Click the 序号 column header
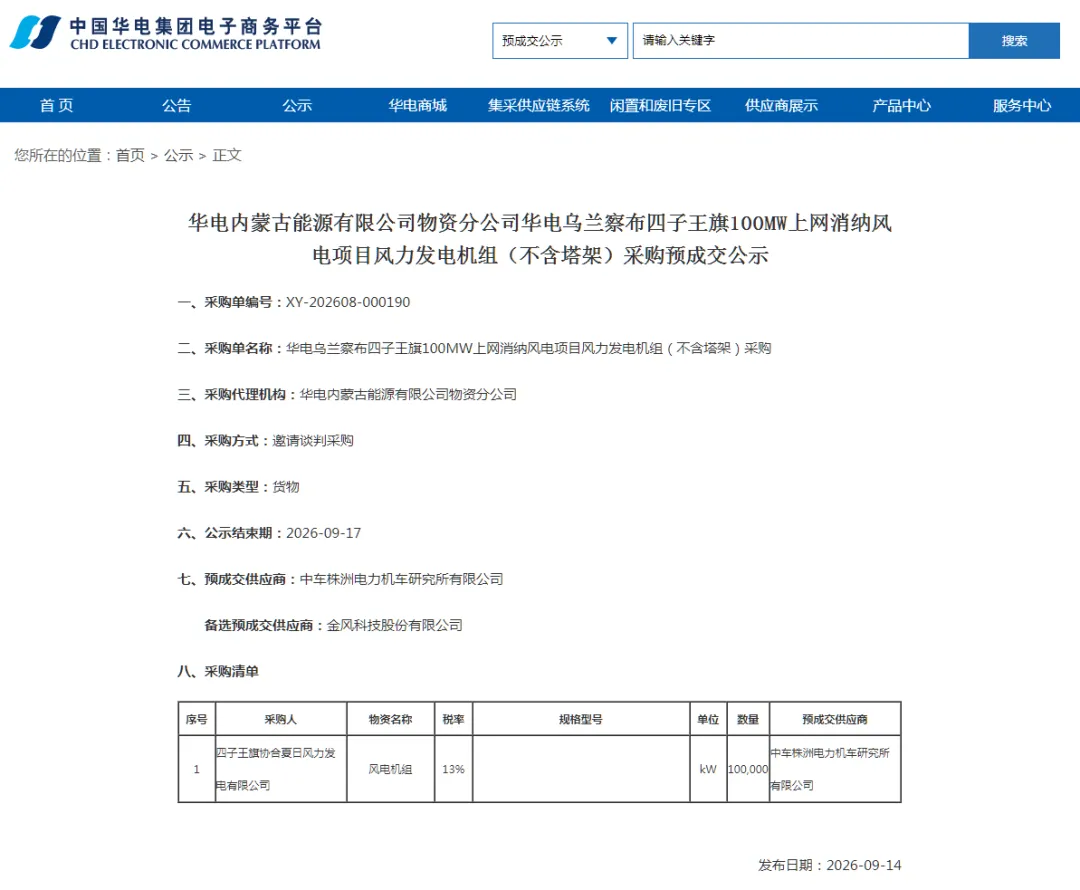This screenshot has height=890, width=1080. (196, 719)
